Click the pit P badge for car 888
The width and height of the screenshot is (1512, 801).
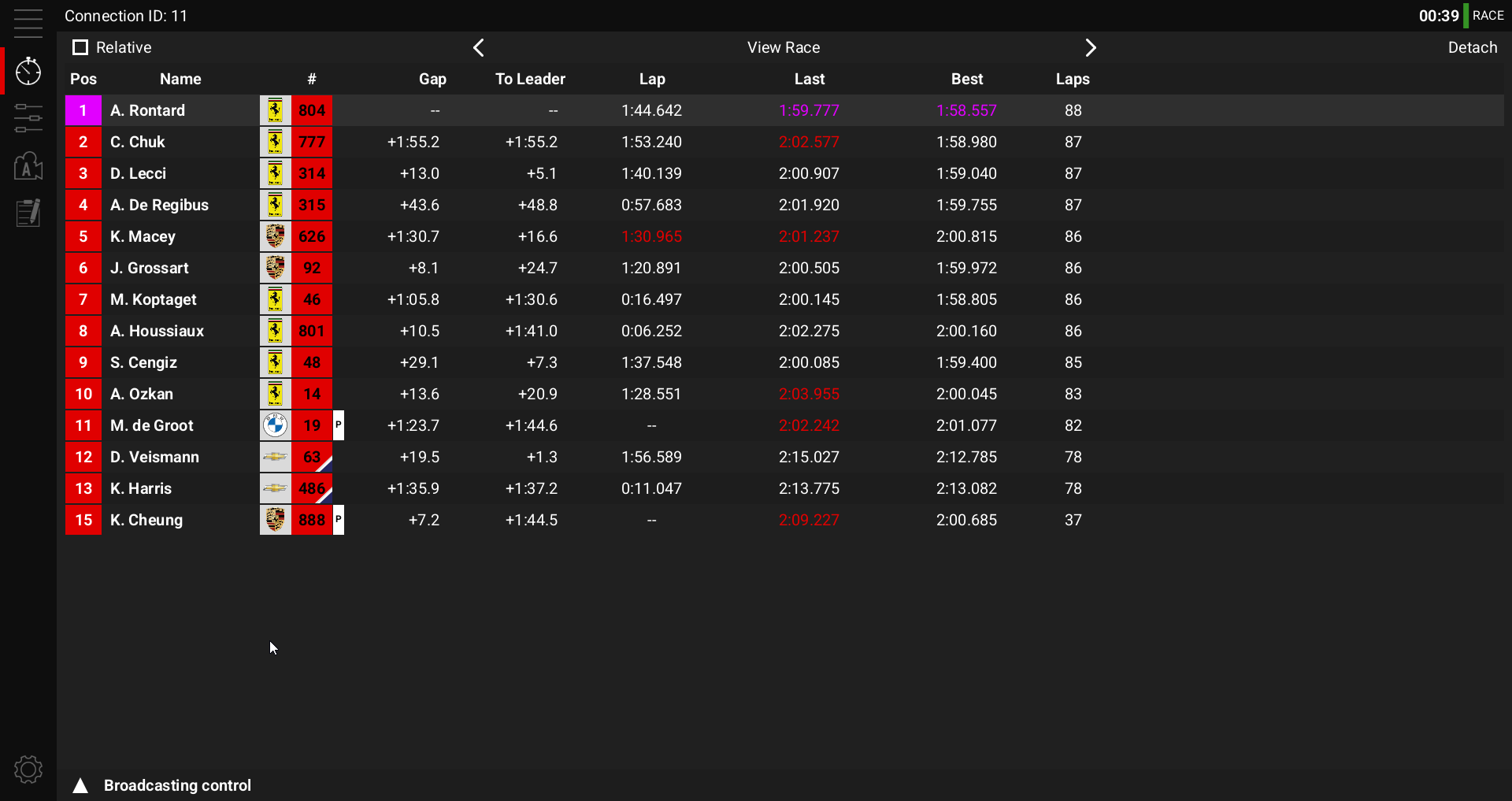339,520
